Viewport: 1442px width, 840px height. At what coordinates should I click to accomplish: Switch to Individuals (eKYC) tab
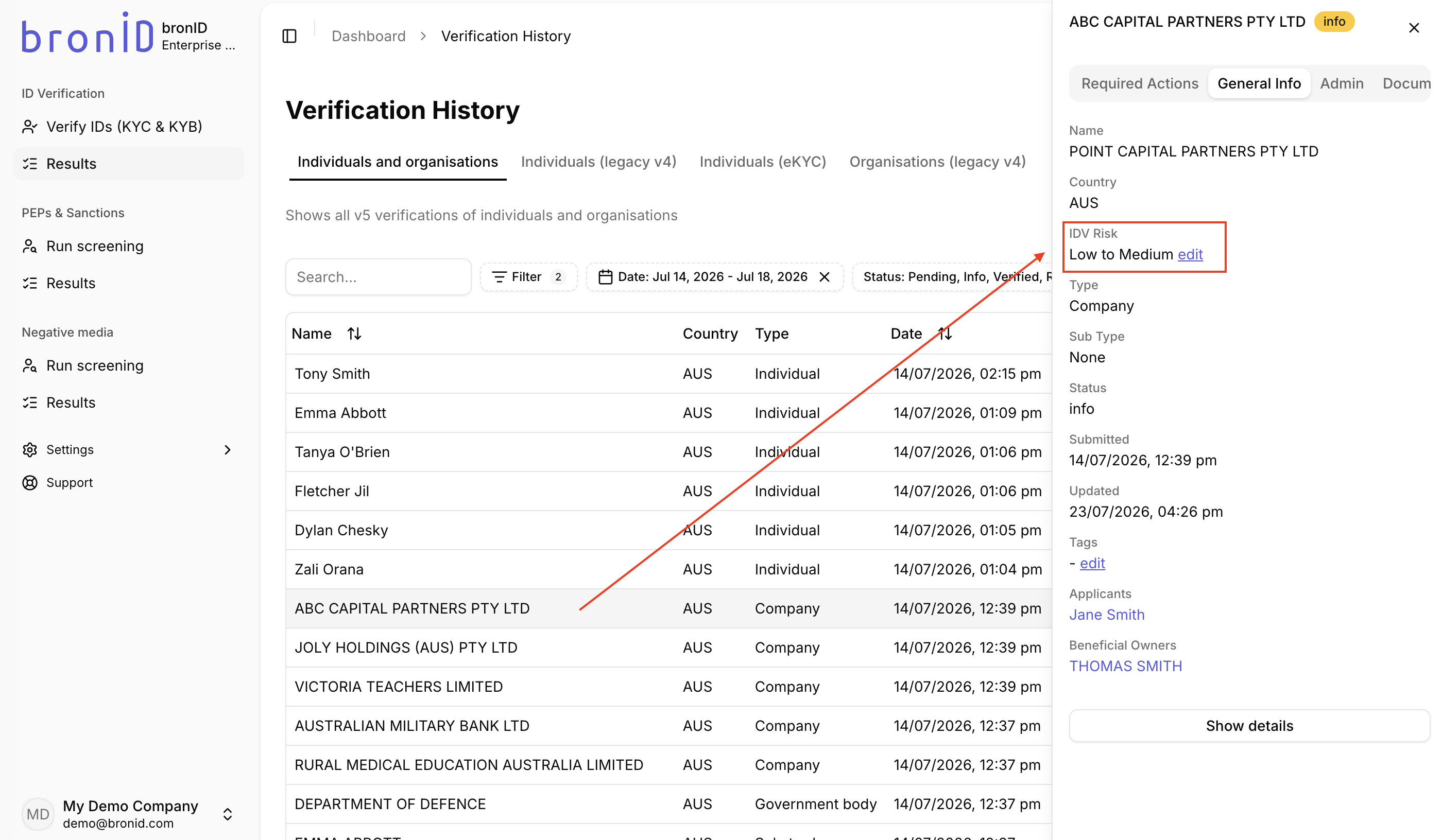click(762, 162)
